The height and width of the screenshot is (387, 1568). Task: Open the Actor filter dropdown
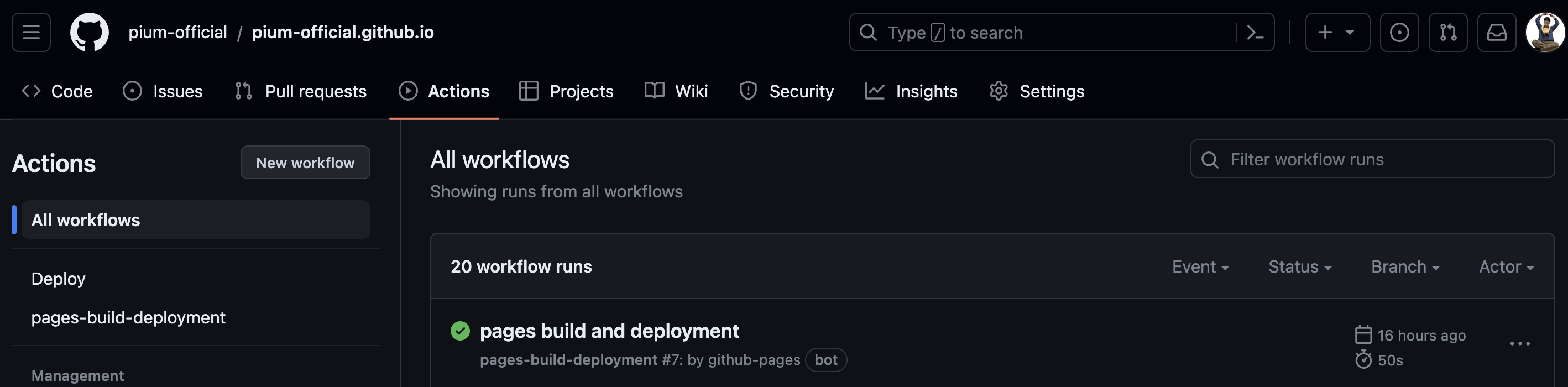click(x=1506, y=266)
